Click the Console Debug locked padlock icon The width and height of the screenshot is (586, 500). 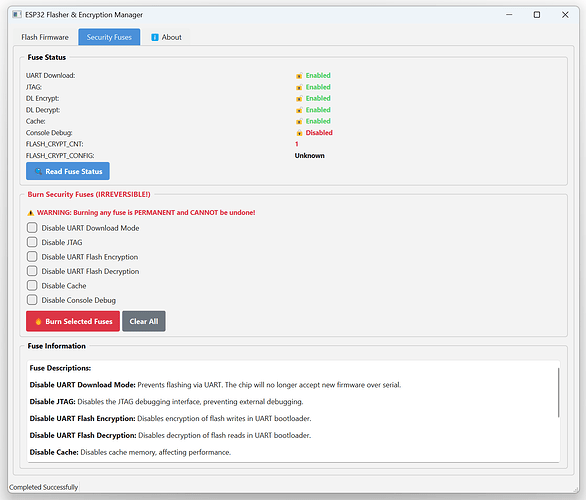299,133
